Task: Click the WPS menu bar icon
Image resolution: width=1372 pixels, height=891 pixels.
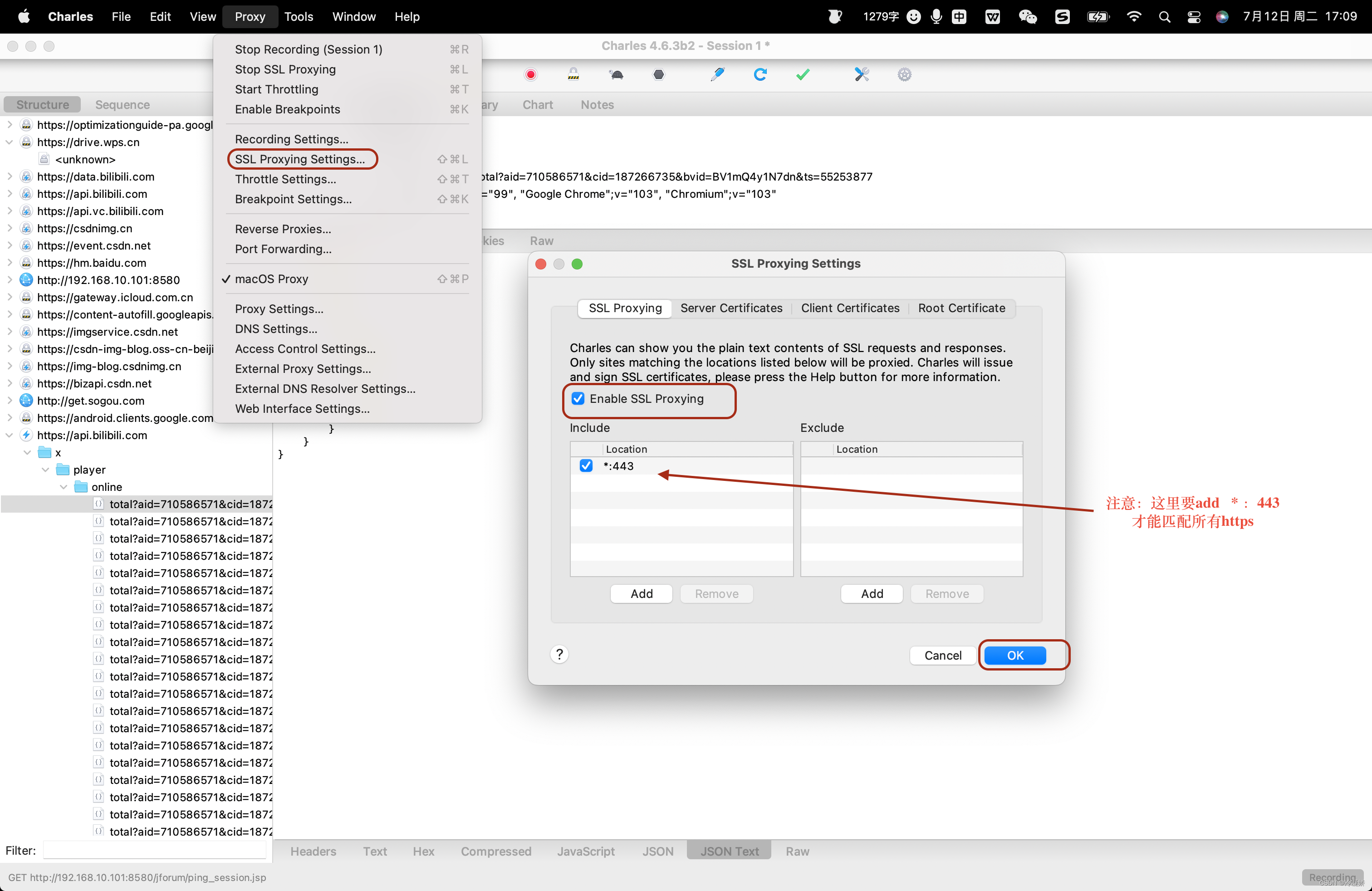Action: pyautogui.click(x=993, y=17)
